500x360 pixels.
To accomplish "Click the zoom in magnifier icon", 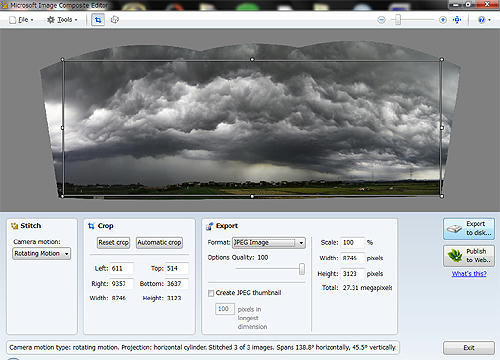I will coord(443,20).
